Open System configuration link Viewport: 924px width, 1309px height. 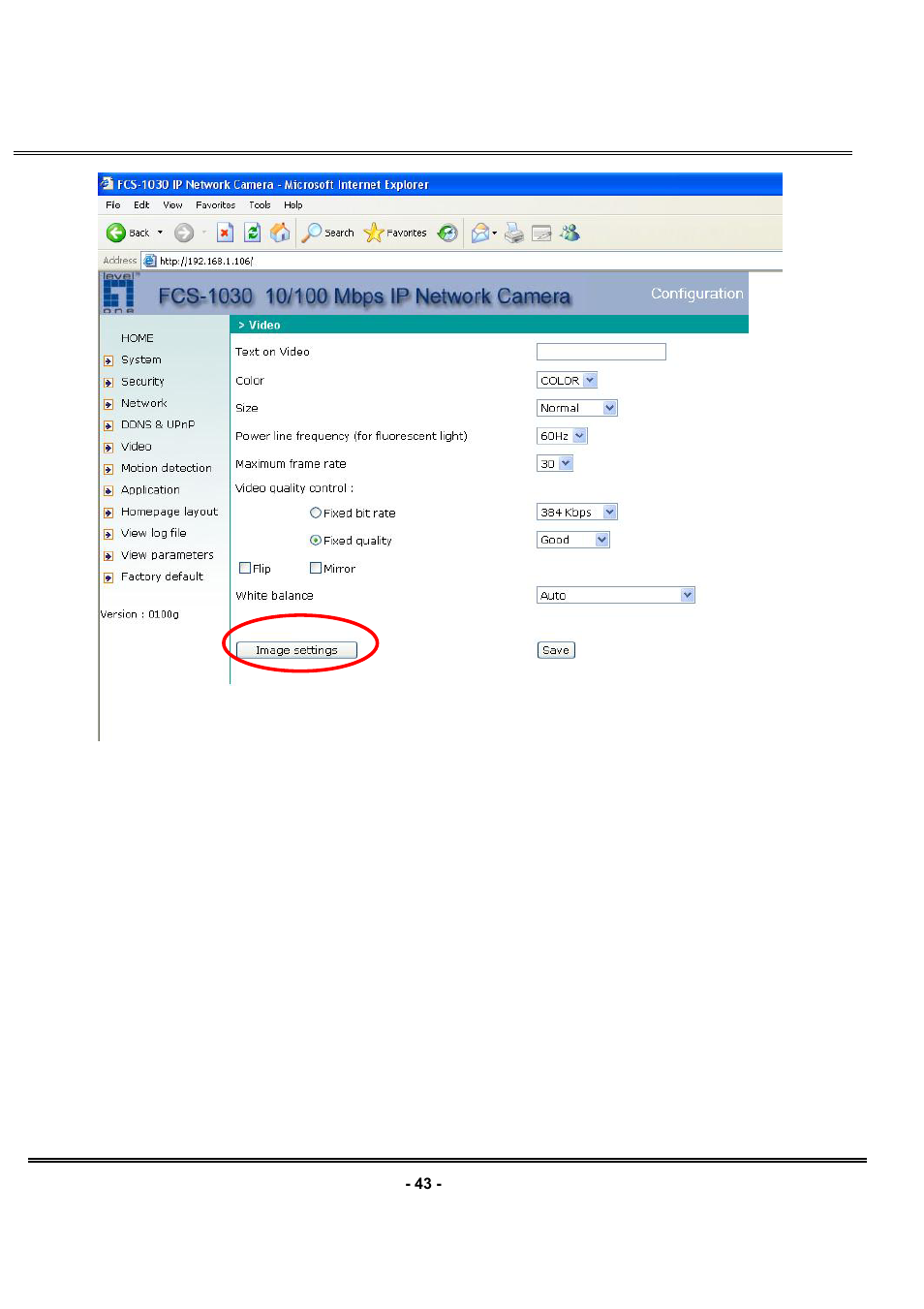(x=141, y=359)
